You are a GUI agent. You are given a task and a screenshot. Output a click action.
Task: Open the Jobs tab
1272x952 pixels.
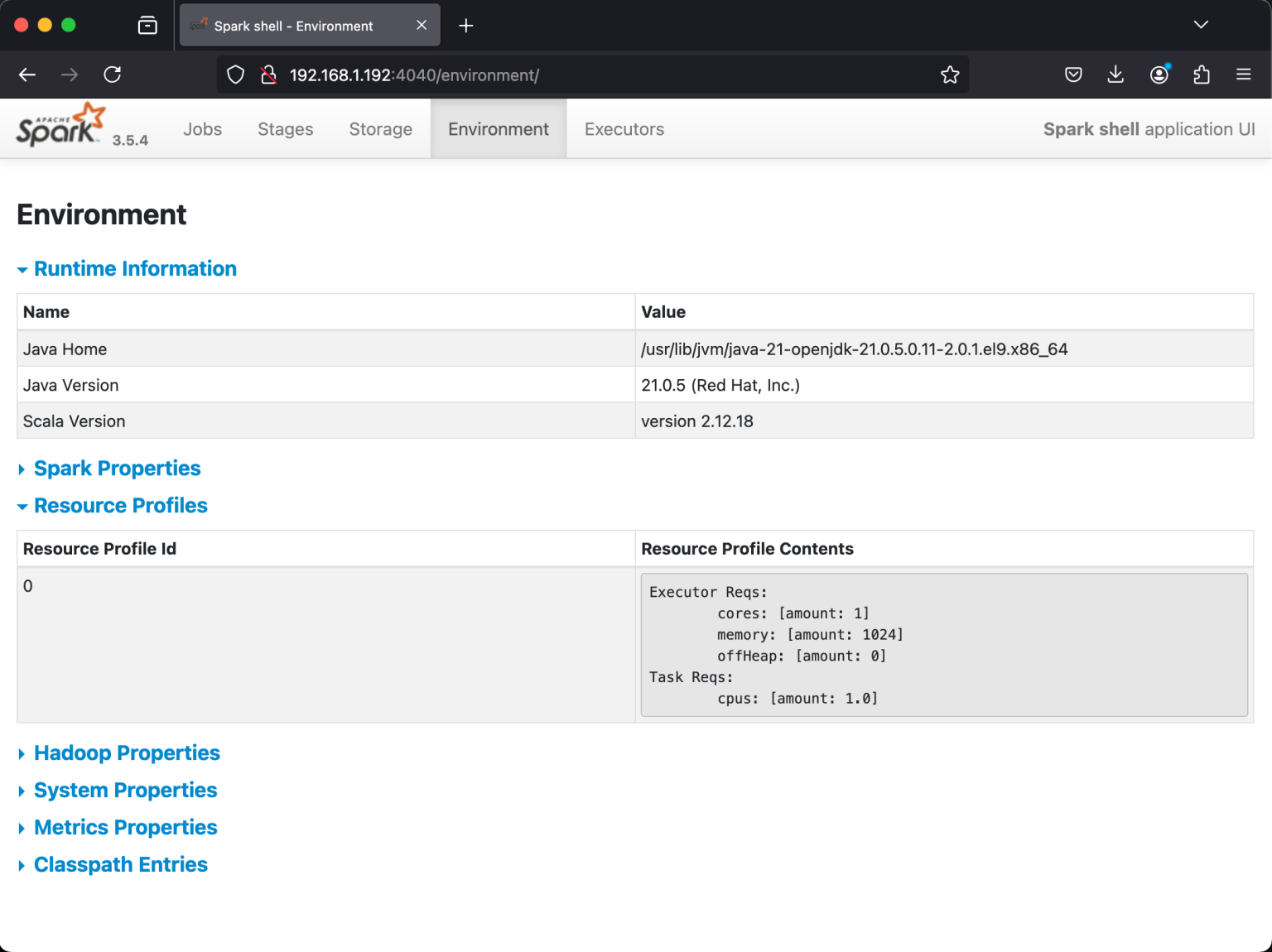[x=203, y=129]
